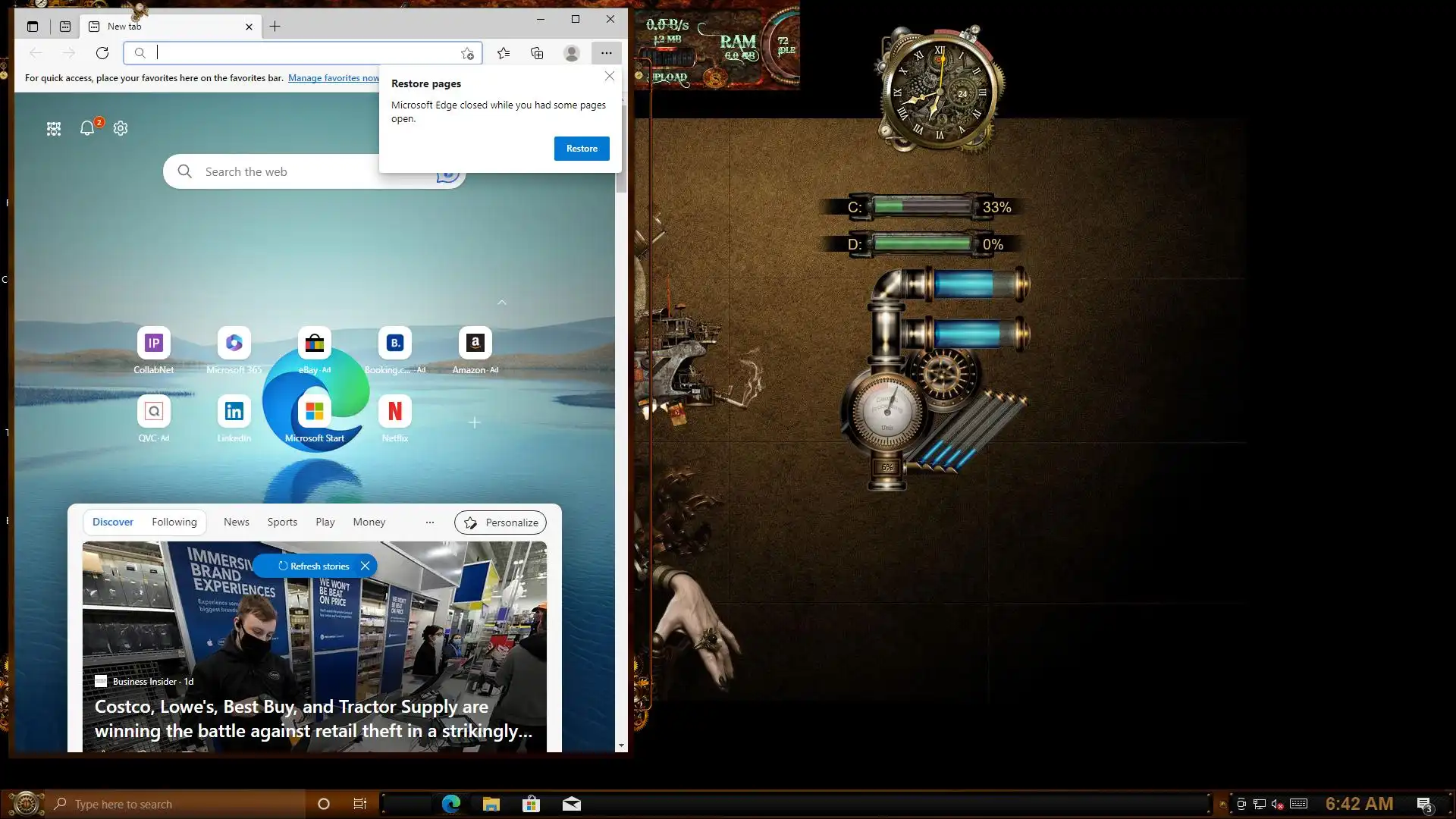Open the notifications bell icon
1456x819 pixels.
[x=87, y=129]
